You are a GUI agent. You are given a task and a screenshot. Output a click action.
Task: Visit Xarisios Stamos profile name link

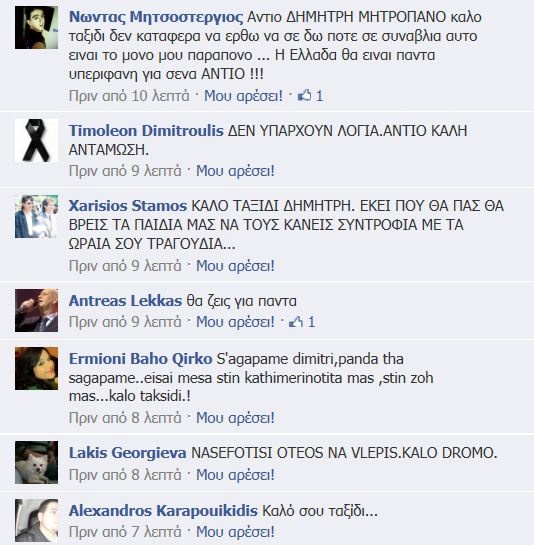(128, 206)
